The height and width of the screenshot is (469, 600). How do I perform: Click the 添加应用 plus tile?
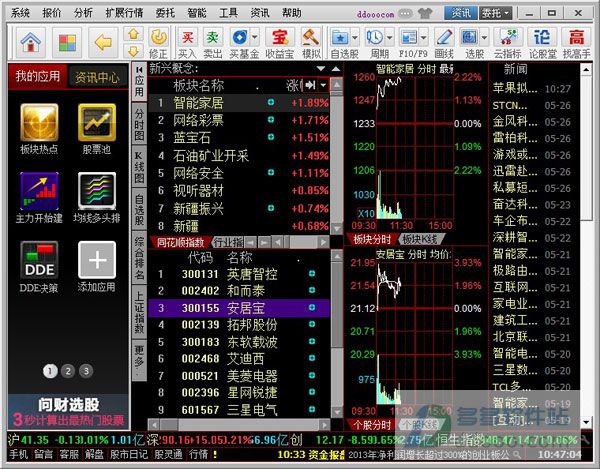tap(97, 260)
